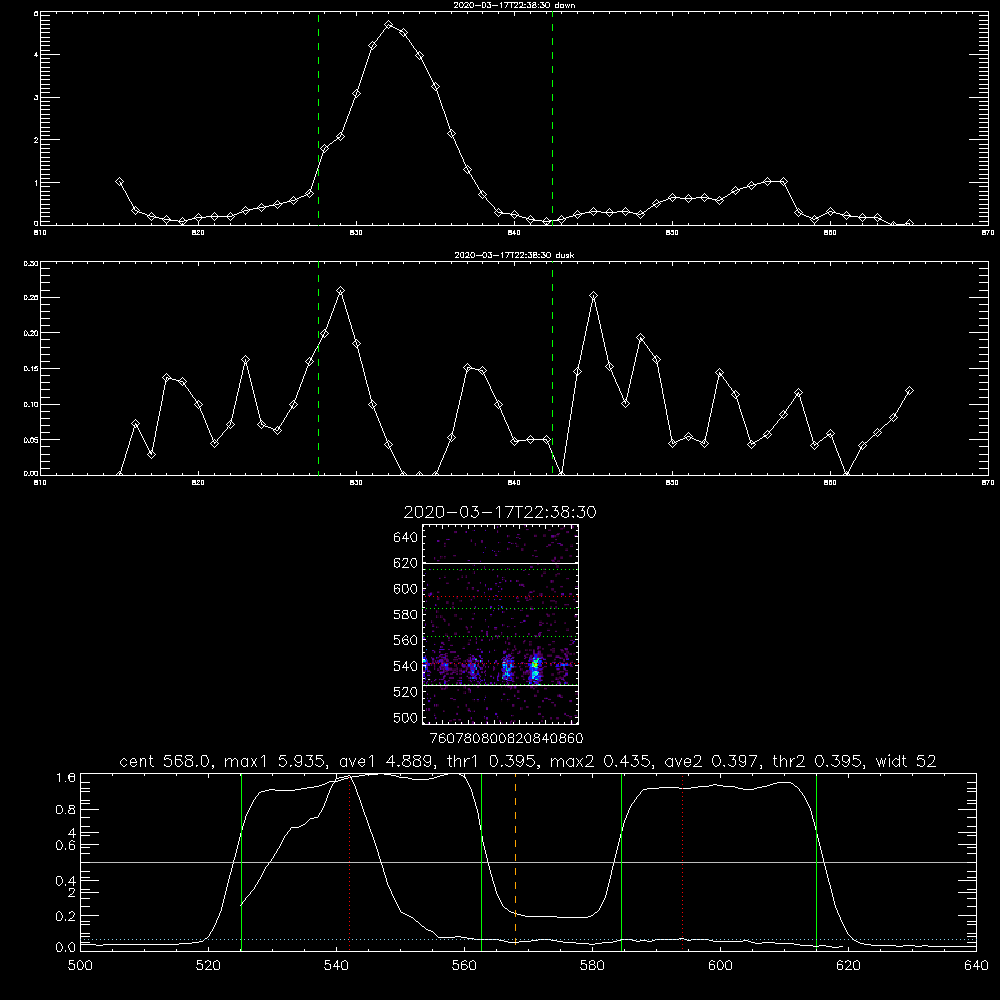Click the bottom profile plot x-axis label 560
The image size is (1000, 1000).
click(464, 966)
